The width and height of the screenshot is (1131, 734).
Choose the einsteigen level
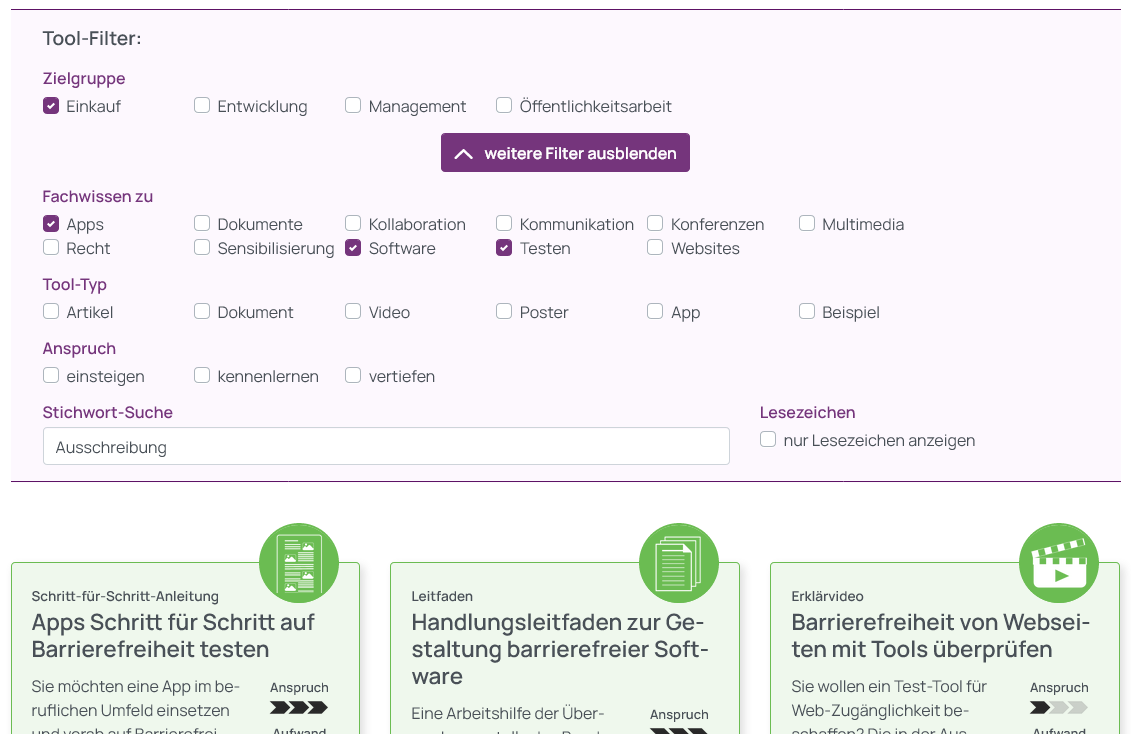pyautogui.click(x=50, y=375)
